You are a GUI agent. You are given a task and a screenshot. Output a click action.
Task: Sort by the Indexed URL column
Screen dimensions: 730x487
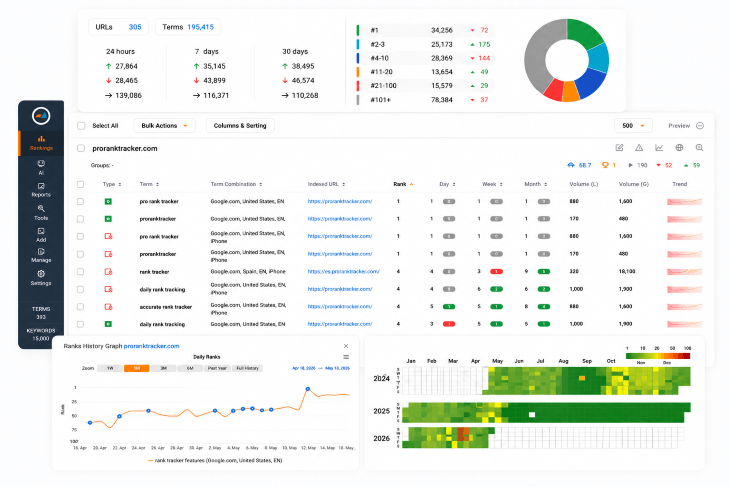(x=326, y=184)
